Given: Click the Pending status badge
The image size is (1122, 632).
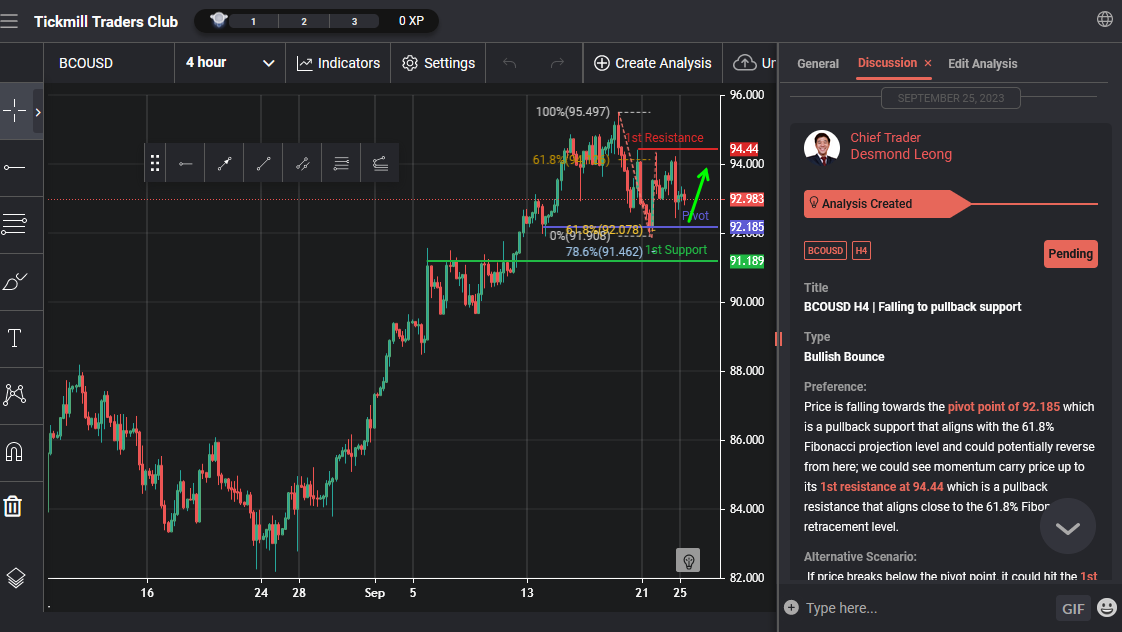Looking at the screenshot, I should [1070, 253].
